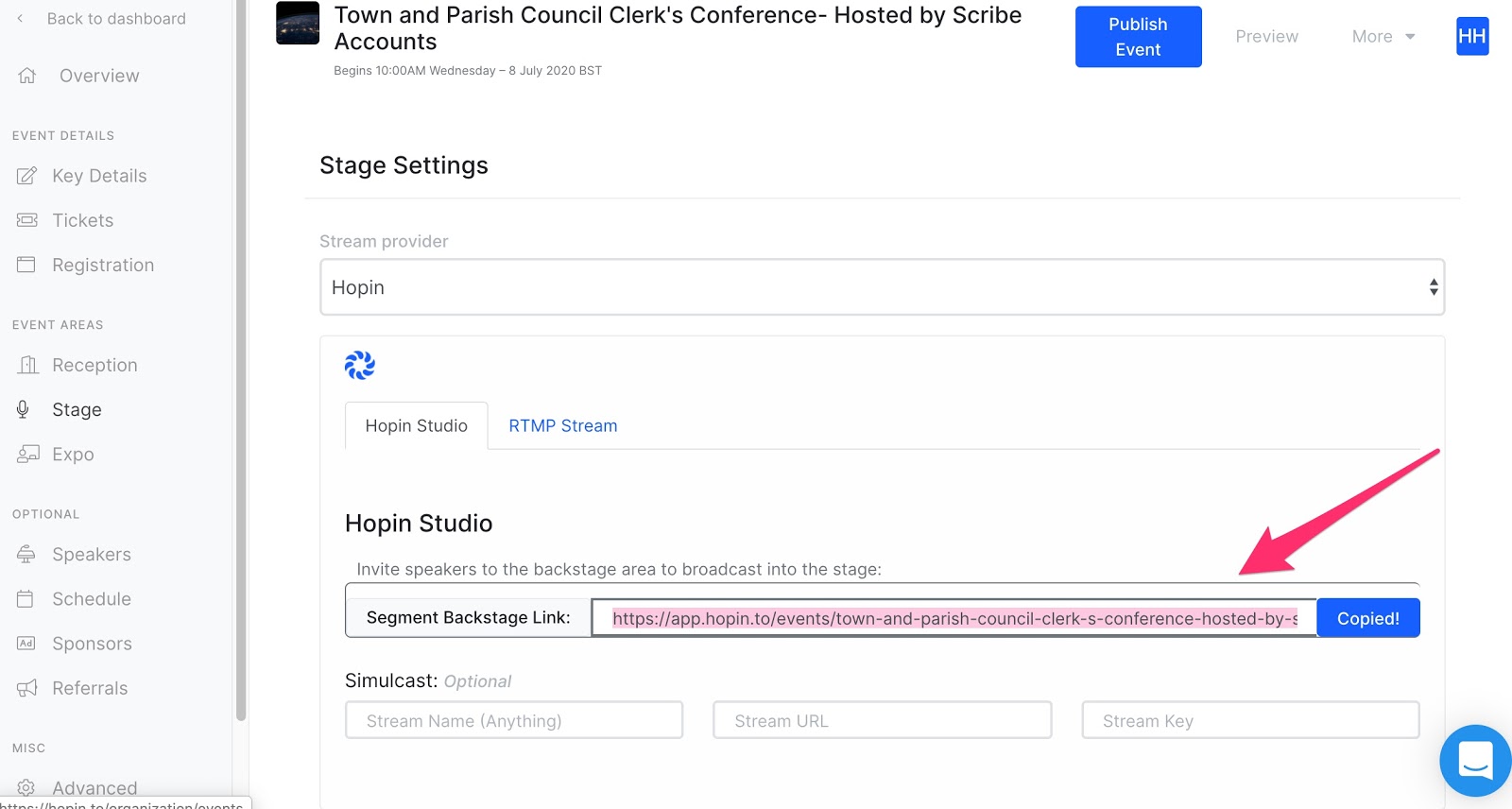Open the Expo area settings
The image size is (1512, 809).
pyautogui.click(x=73, y=454)
